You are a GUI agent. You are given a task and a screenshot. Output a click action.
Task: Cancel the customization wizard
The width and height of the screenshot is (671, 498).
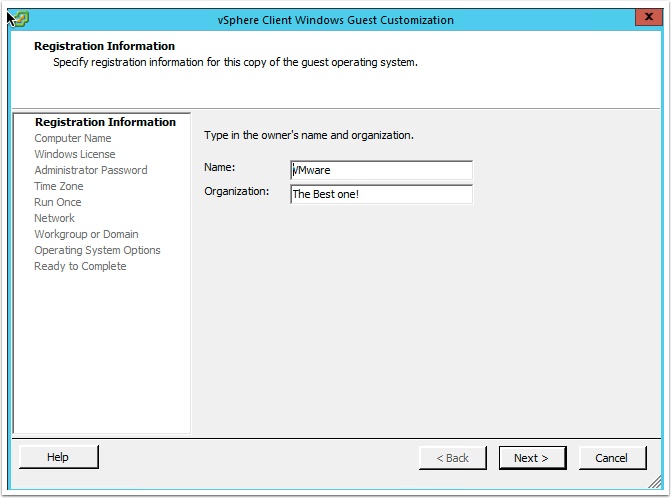(x=612, y=458)
